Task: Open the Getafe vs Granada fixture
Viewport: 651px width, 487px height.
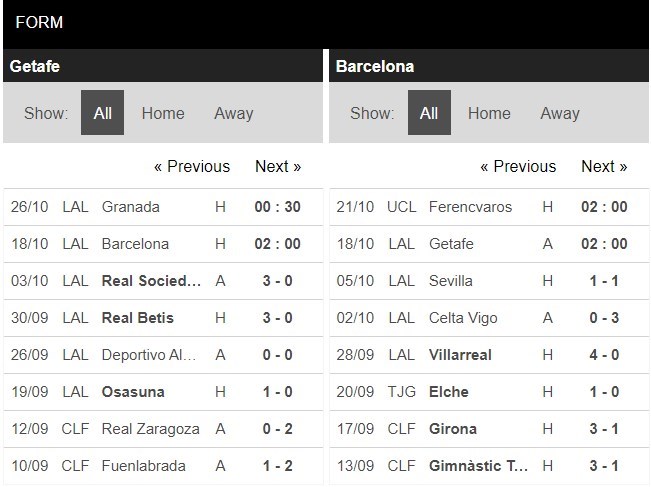Action: (131, 207)
